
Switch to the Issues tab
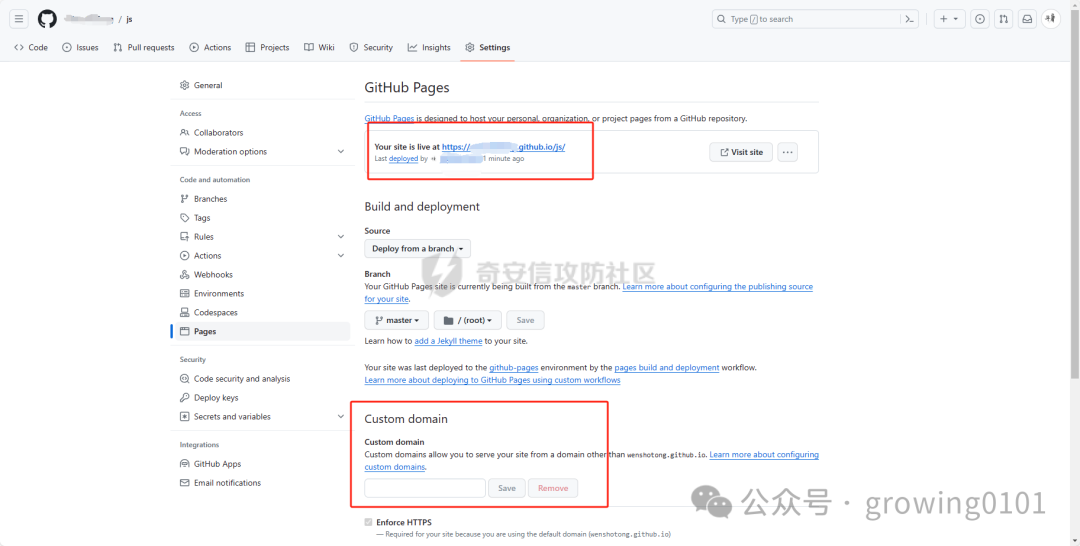tap(80, 48)
